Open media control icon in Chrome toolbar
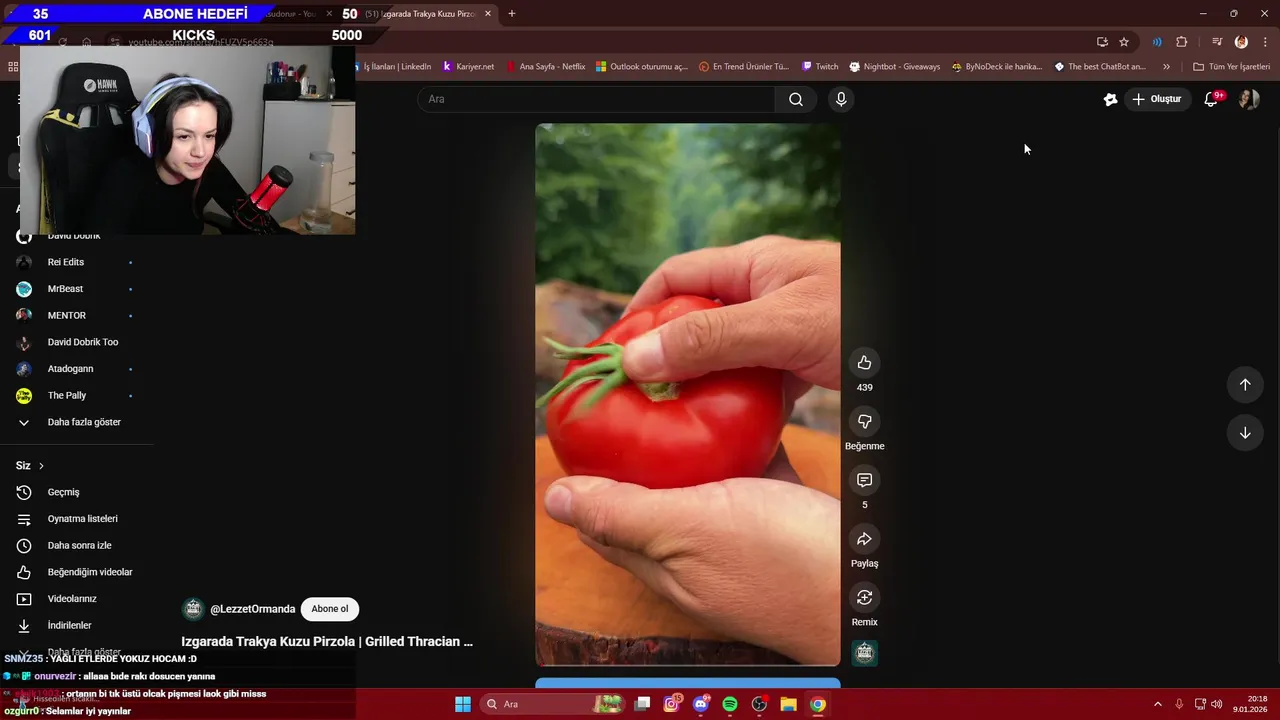The height and width of the screenshot is (720, 1280). click(x=1217, y=42)
